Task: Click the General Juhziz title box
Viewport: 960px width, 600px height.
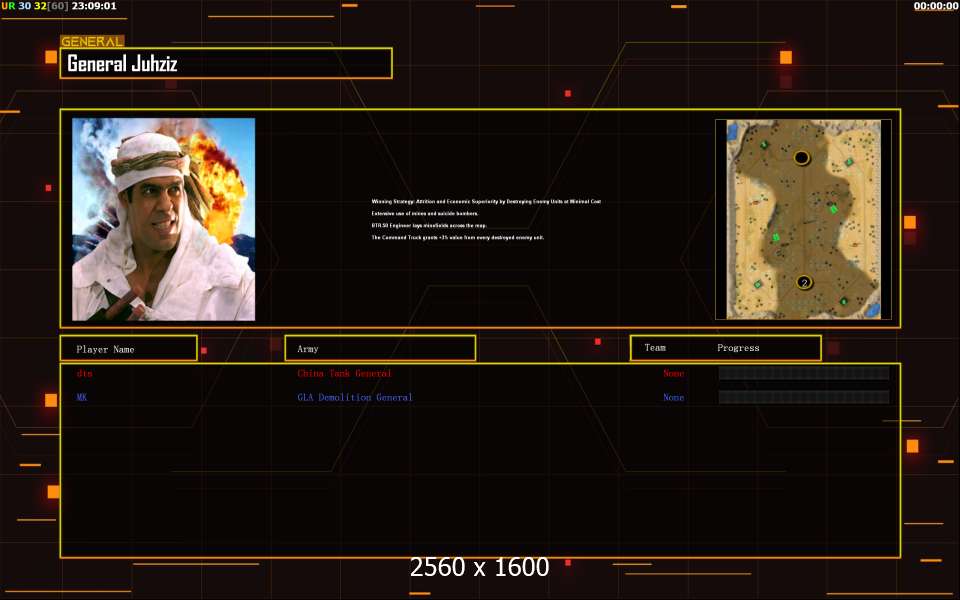Action: coord(226,63)
